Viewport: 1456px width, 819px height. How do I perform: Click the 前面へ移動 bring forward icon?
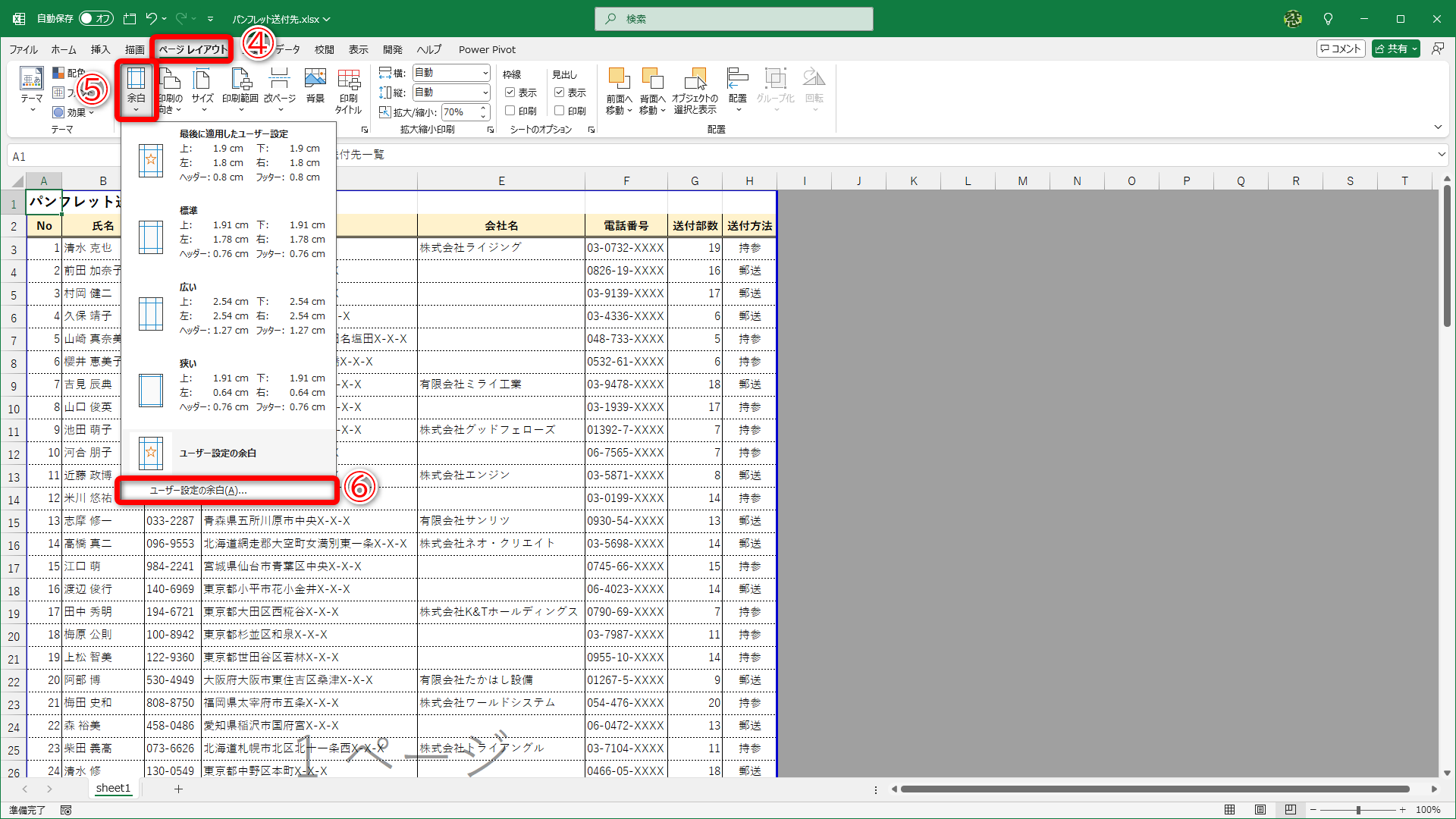pos(618,89)
